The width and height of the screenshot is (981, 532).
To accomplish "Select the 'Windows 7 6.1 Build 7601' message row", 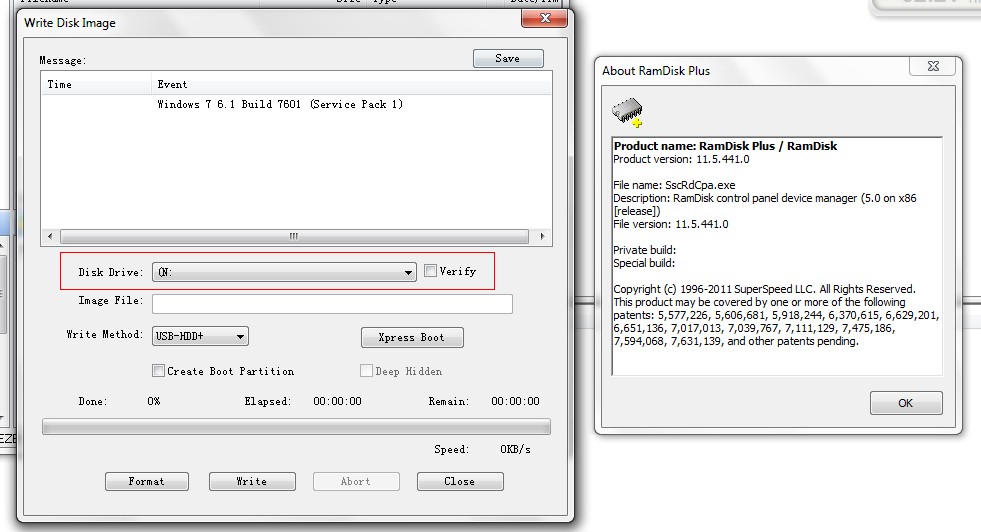I will pos(296,105).
